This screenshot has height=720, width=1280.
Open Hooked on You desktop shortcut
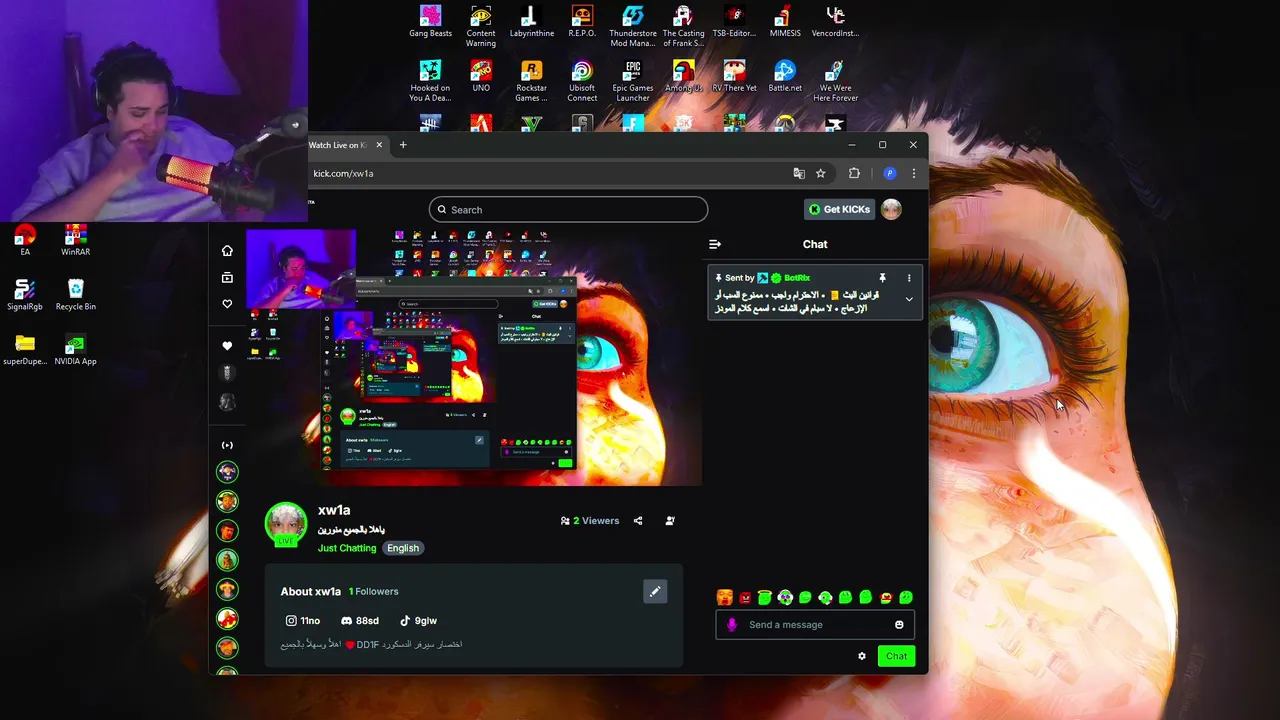[430, 81]
